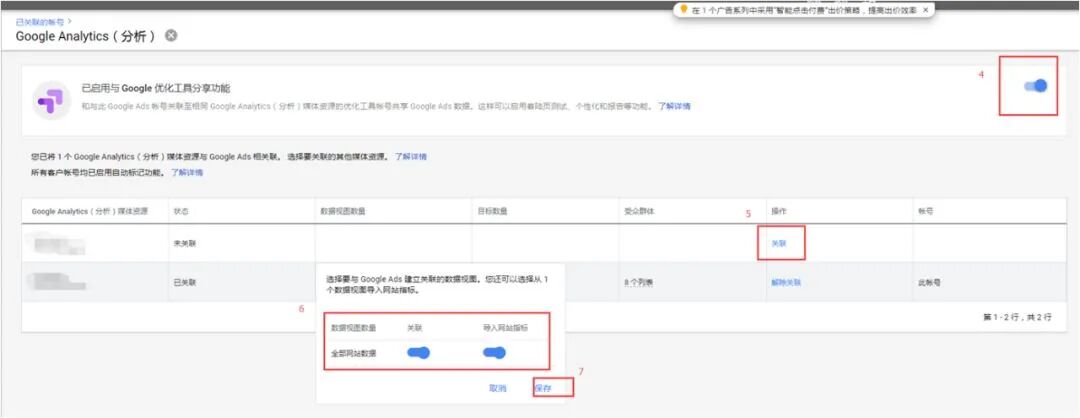Click the smart bidding tip message text
Screen dimensions: 1080x418
(x=804, y=10)
